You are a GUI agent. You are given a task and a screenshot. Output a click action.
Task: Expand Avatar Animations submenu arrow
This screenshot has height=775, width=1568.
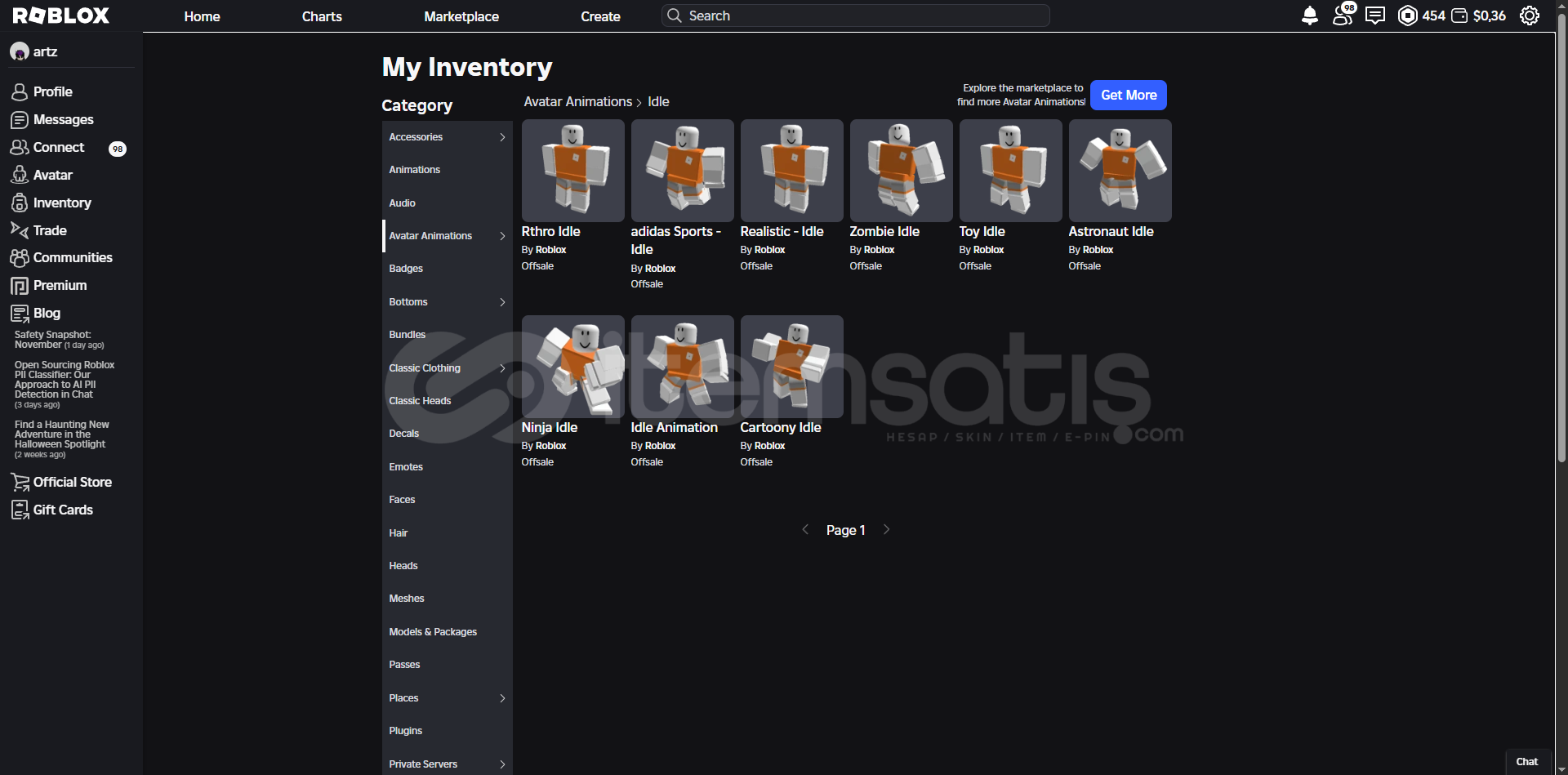(502, 236)
